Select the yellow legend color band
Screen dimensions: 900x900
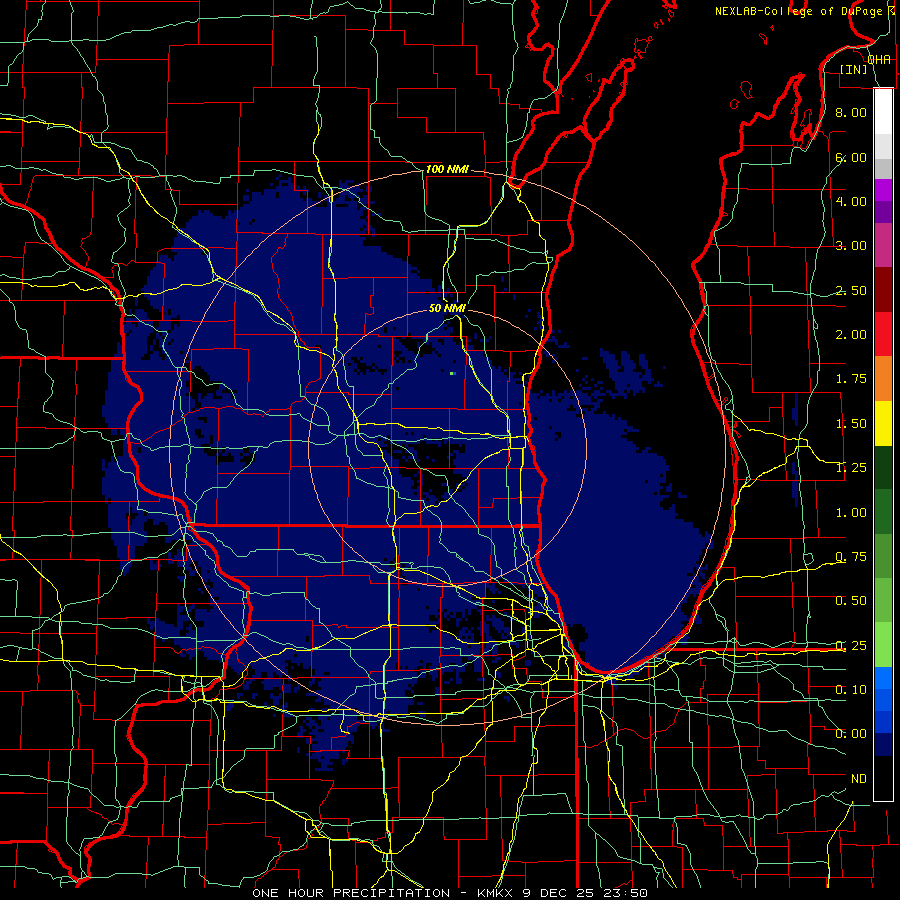[x=883, y=424]
